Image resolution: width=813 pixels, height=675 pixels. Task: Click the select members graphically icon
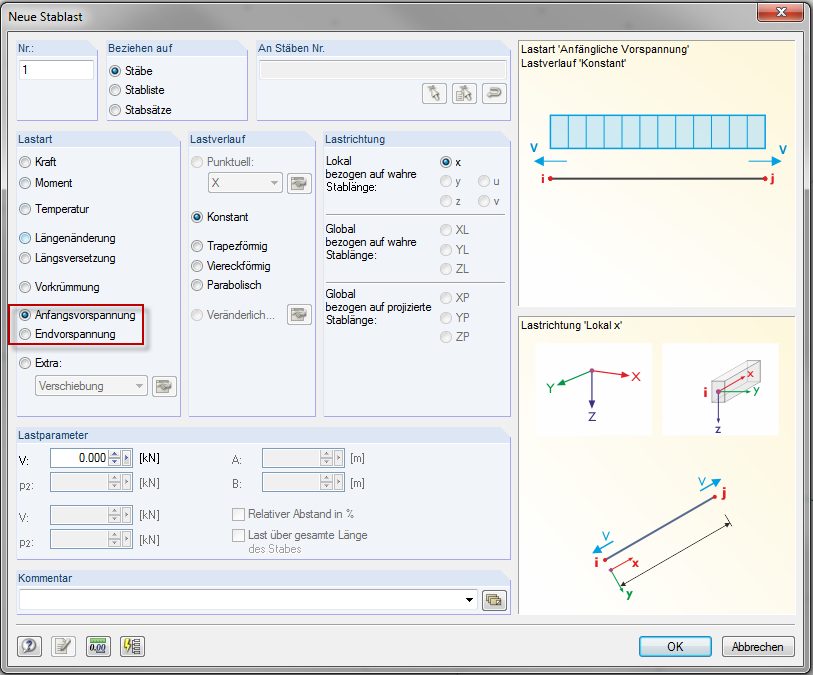pos(434,93)
